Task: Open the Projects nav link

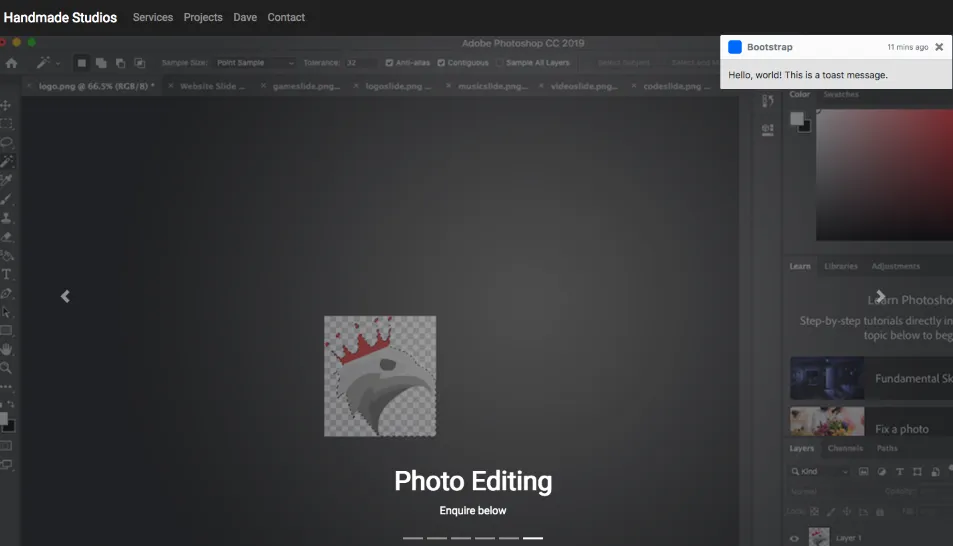Action: click(x=203, y=18)
